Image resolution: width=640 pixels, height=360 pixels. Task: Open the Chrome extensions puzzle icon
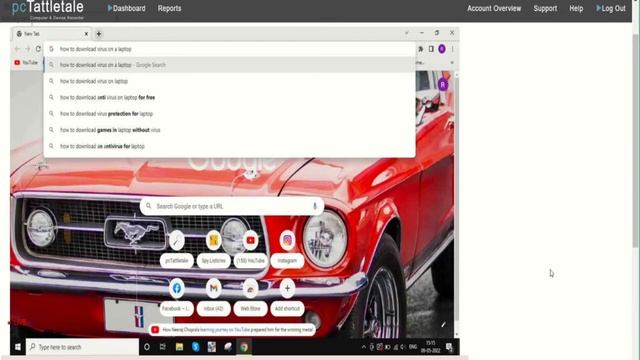pyautogui.click(x=420, y=49)
